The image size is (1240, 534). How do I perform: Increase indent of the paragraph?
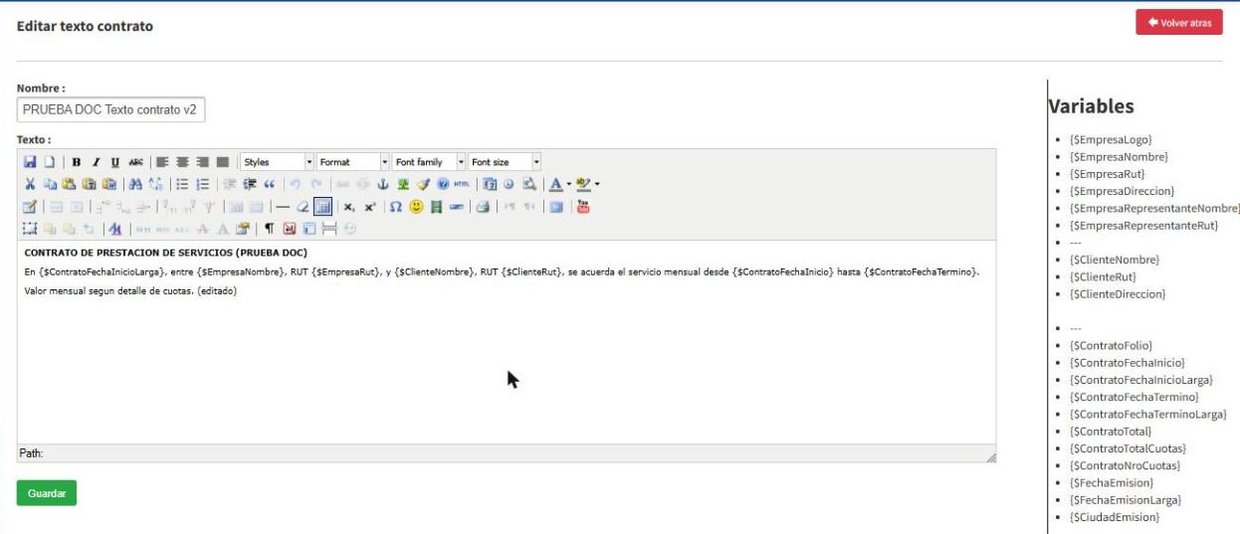(249, 184)
